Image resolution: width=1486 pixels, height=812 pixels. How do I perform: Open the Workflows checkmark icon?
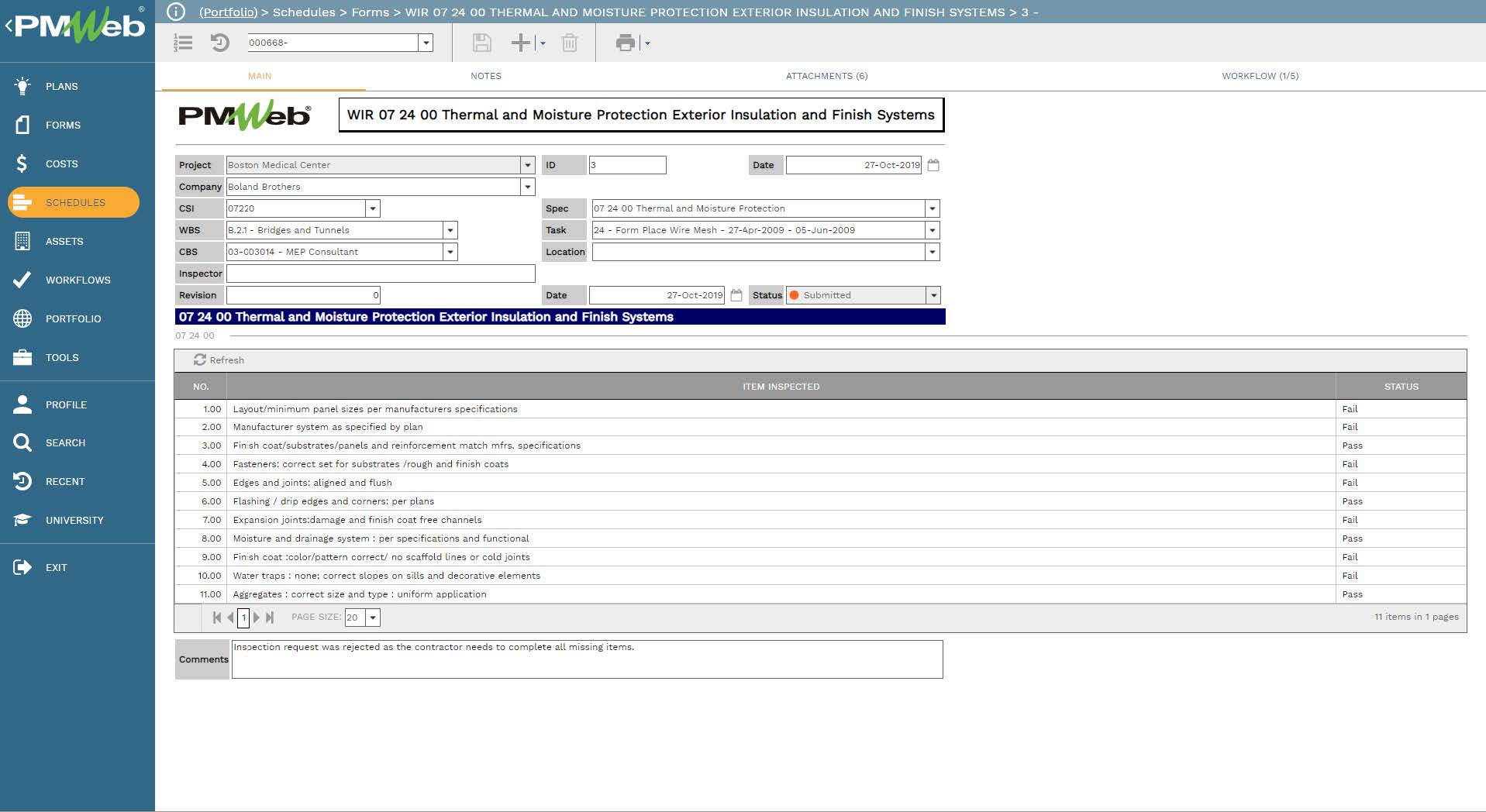pyautogui.click(x=22, y=280)
